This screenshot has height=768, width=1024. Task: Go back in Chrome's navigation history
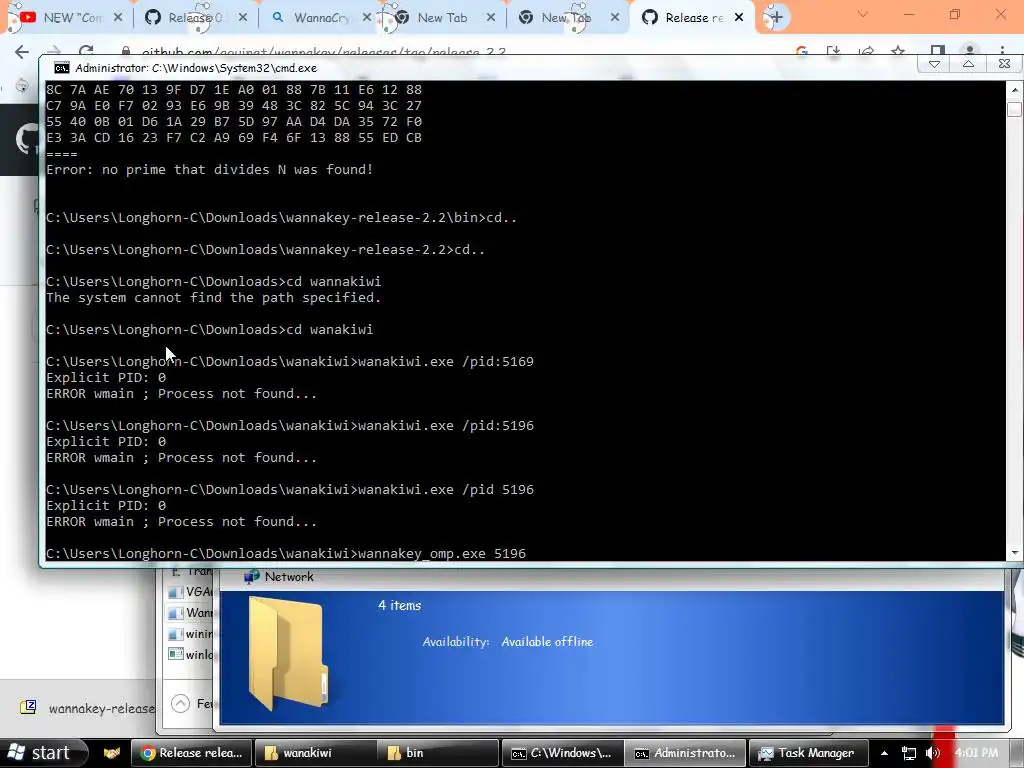(x=22, y=52)
